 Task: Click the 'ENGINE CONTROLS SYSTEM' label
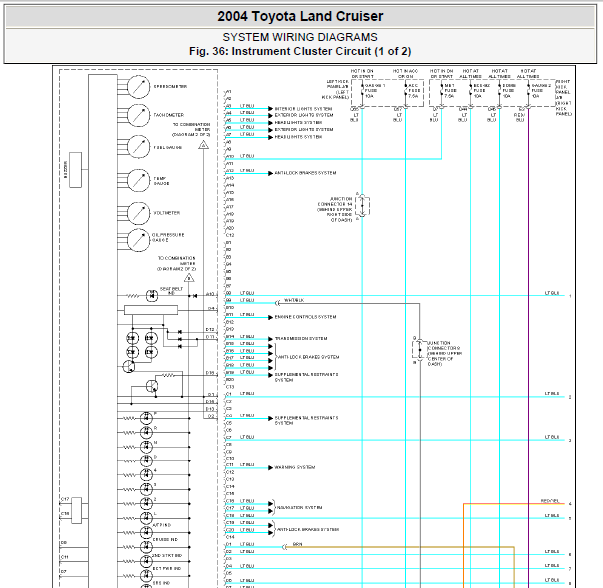click(305, 317)
